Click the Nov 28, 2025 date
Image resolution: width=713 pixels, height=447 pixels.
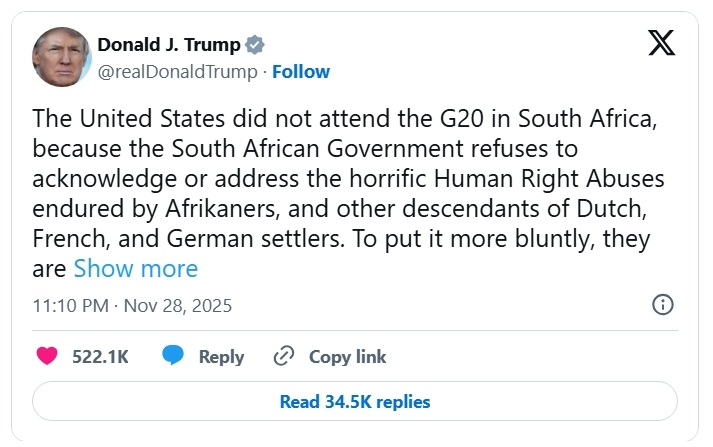pyautogui.click(x=178, y=305)
